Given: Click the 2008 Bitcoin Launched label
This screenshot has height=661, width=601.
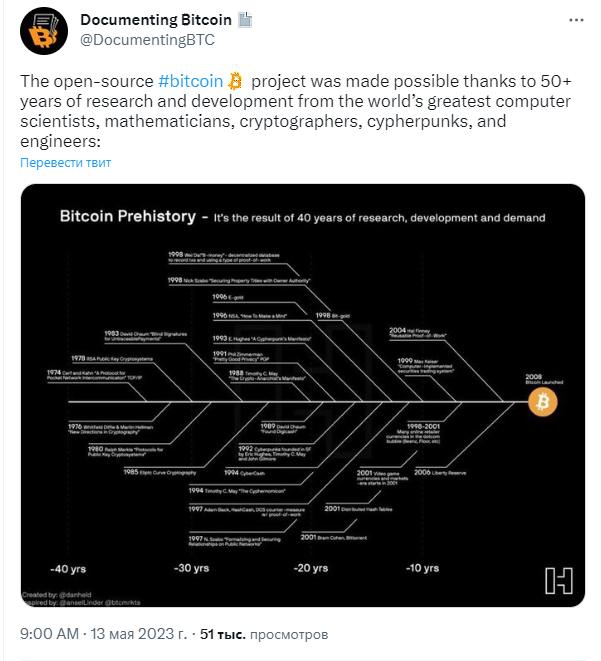Looking at the screenshot, I should pos(544,379).
